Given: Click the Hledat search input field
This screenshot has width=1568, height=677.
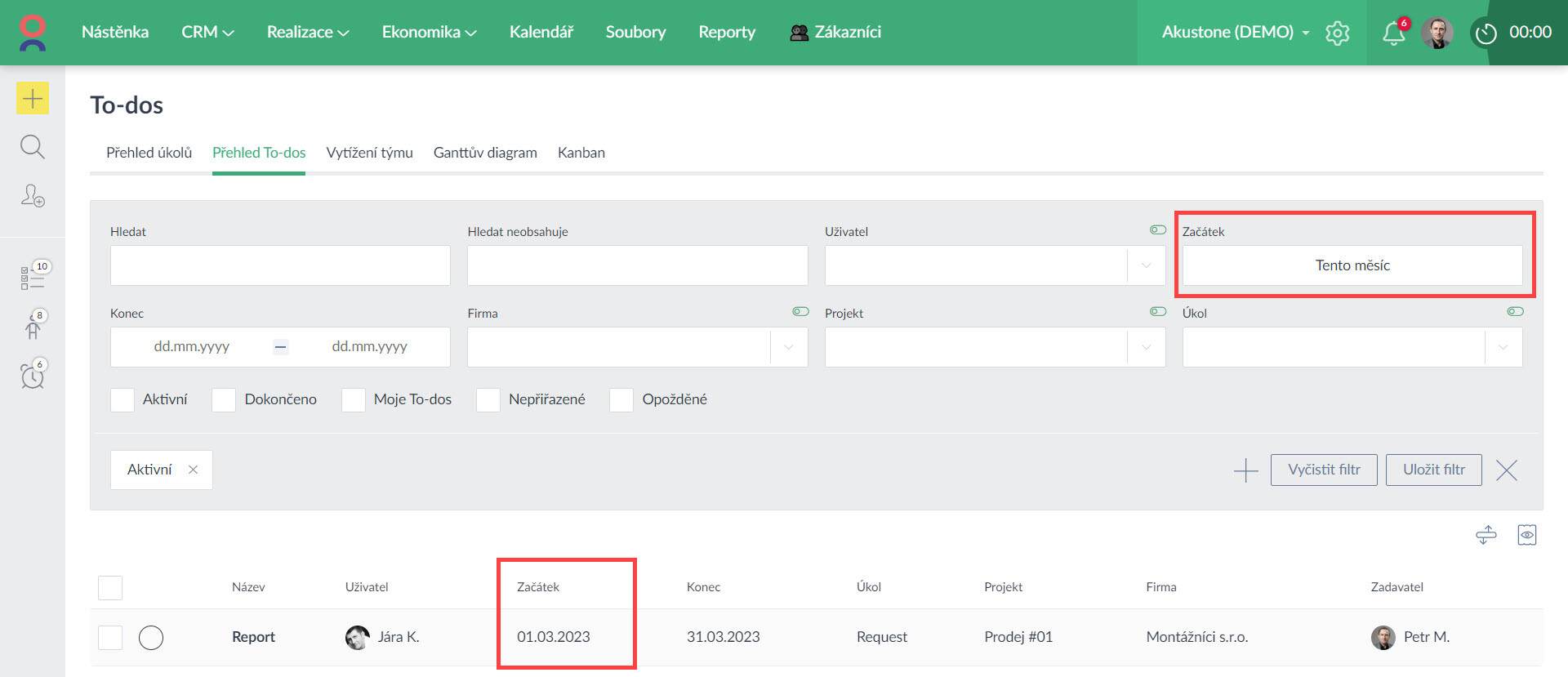Looking at the screenshot, I should coord(280,265).
